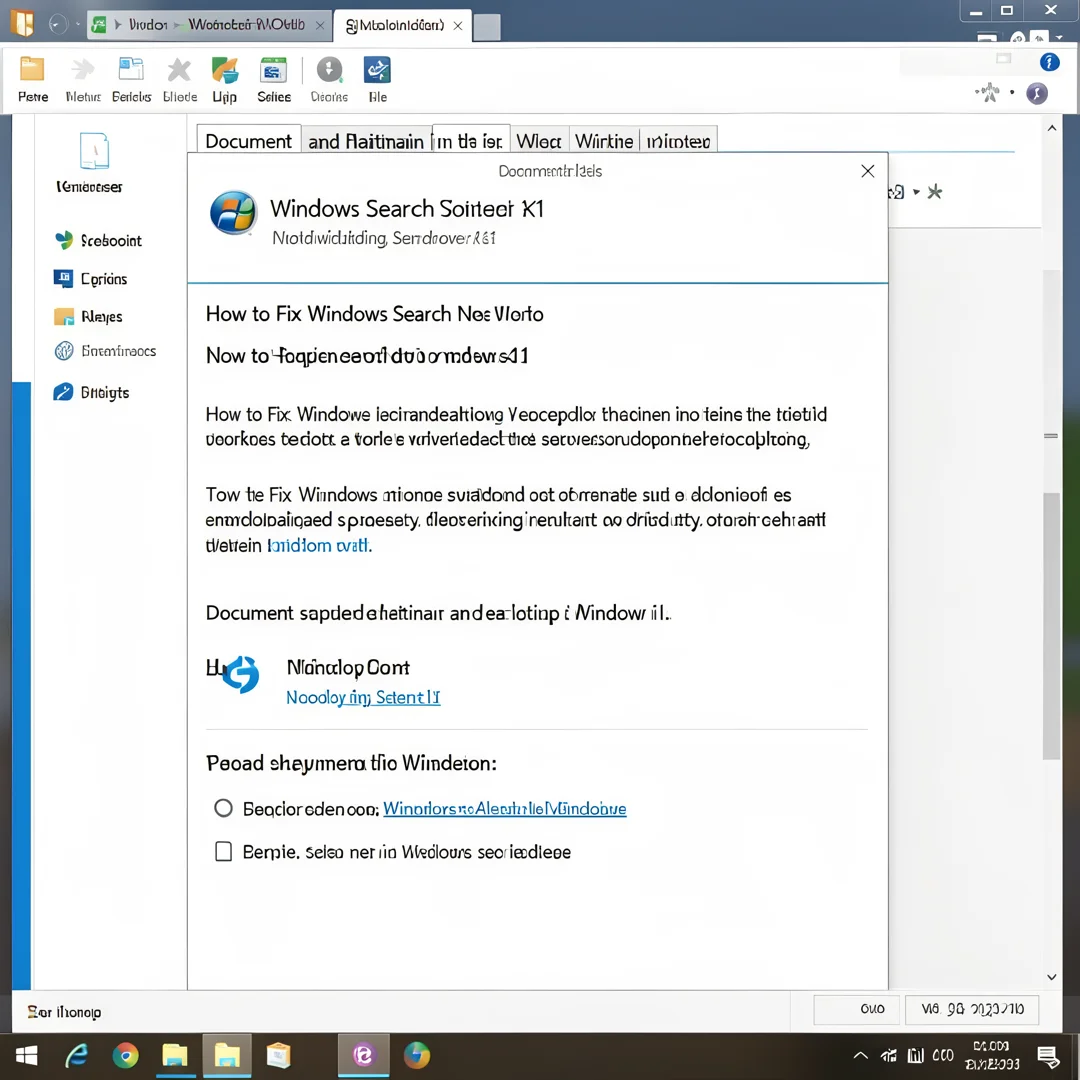The height and width of the screenshot is (1080, 1080).
Task: Switch to the inimteo tab
Action: [x=678, y=141]
